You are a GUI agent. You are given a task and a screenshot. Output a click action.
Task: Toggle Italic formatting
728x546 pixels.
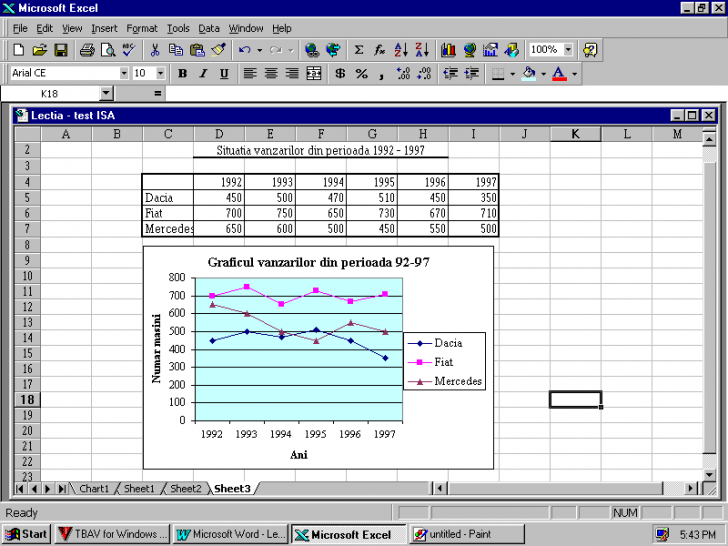[203, 73]
